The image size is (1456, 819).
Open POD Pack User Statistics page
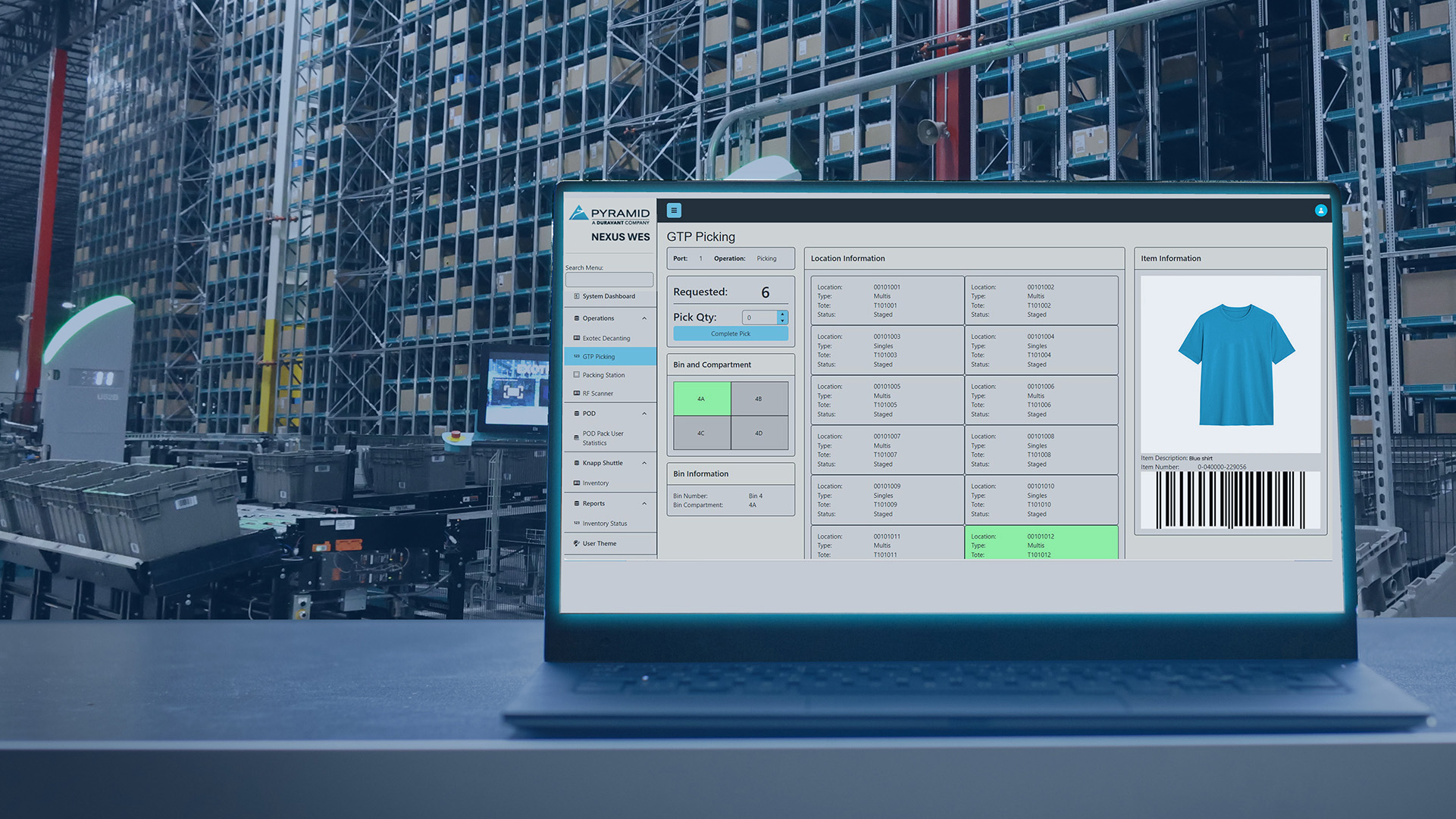(x=610, y=438)
